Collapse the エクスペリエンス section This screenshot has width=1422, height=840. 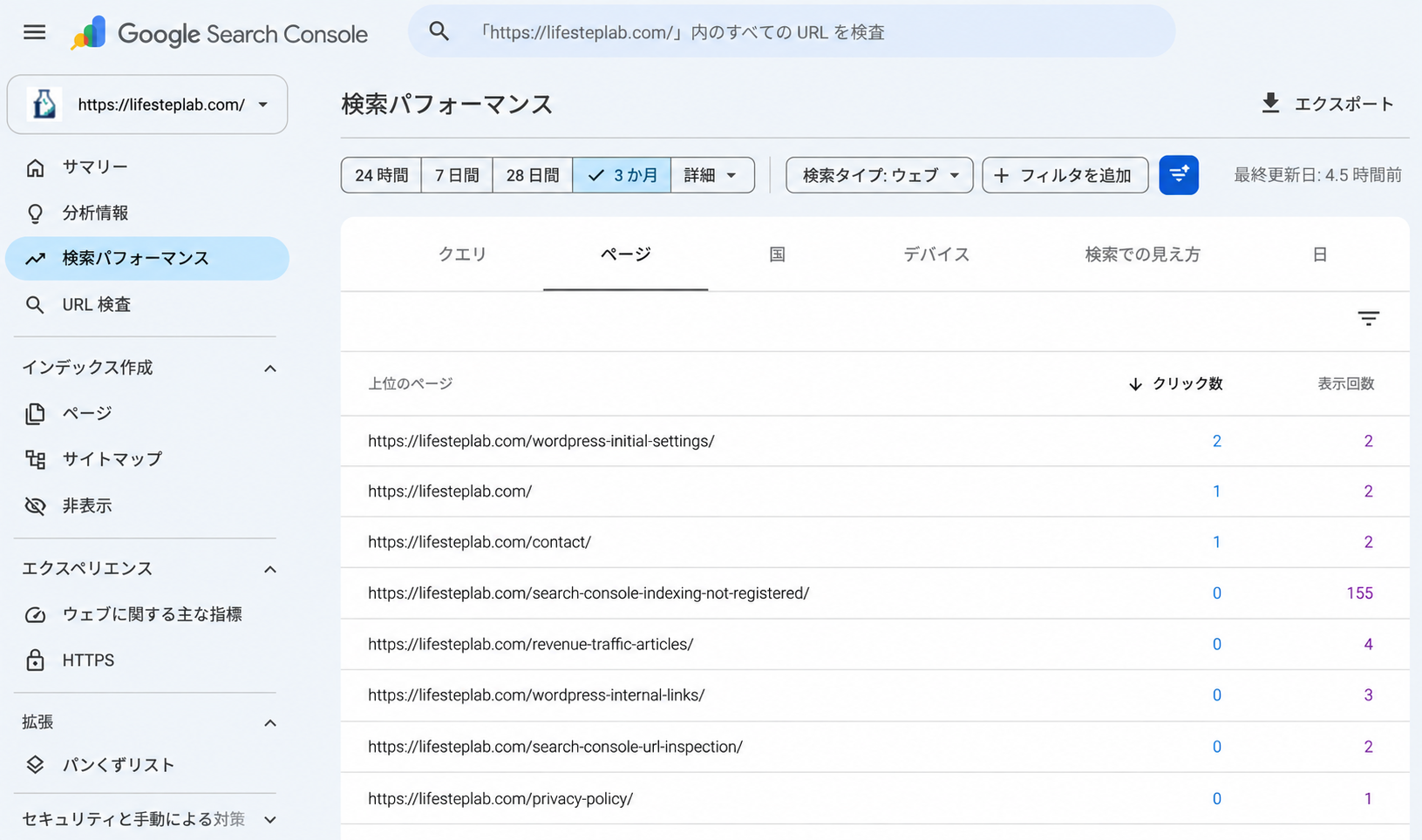270,570
